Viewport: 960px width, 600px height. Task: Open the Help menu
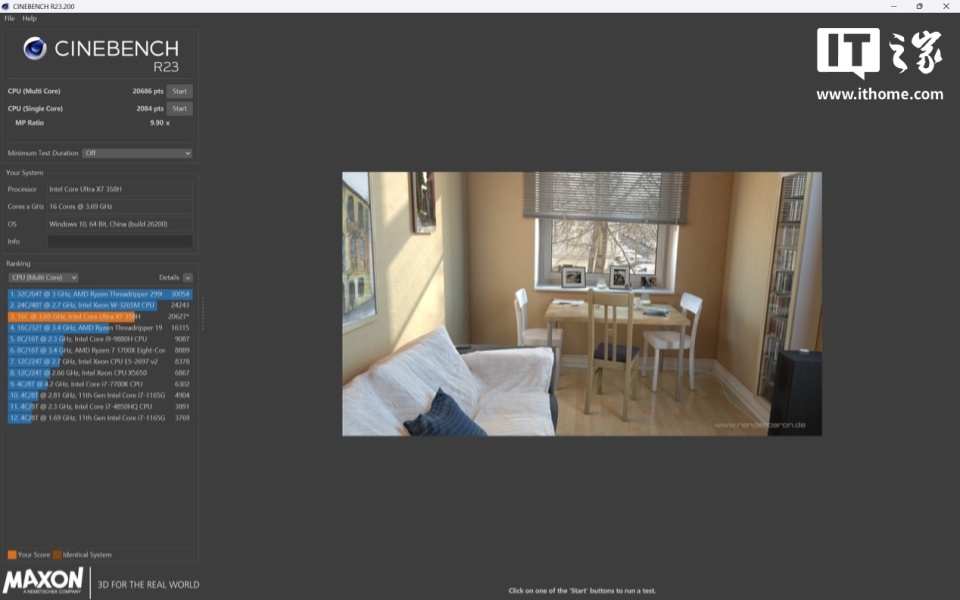tap(29, 18)
